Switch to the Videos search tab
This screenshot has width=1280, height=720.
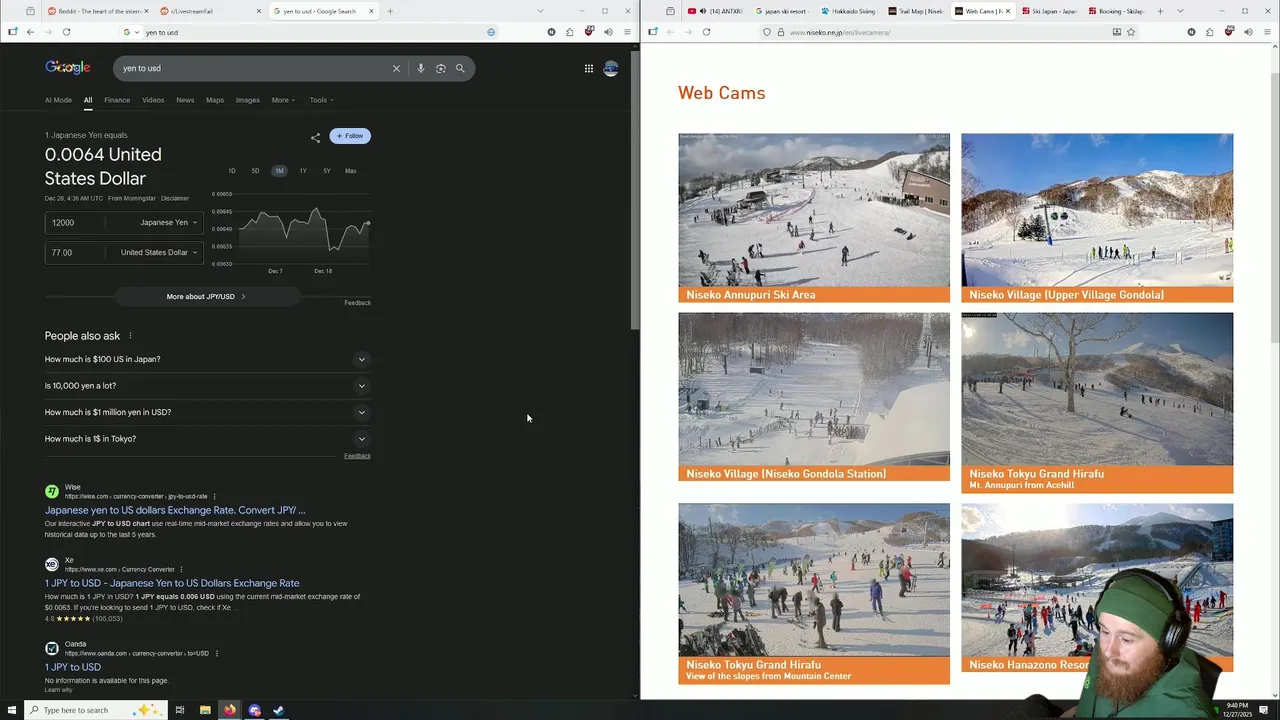point(153,100)
